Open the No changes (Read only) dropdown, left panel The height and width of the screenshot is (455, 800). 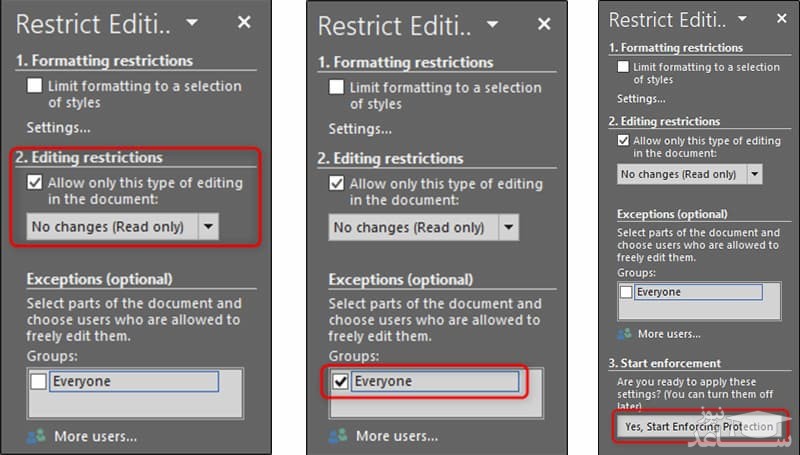pos(208,227)
